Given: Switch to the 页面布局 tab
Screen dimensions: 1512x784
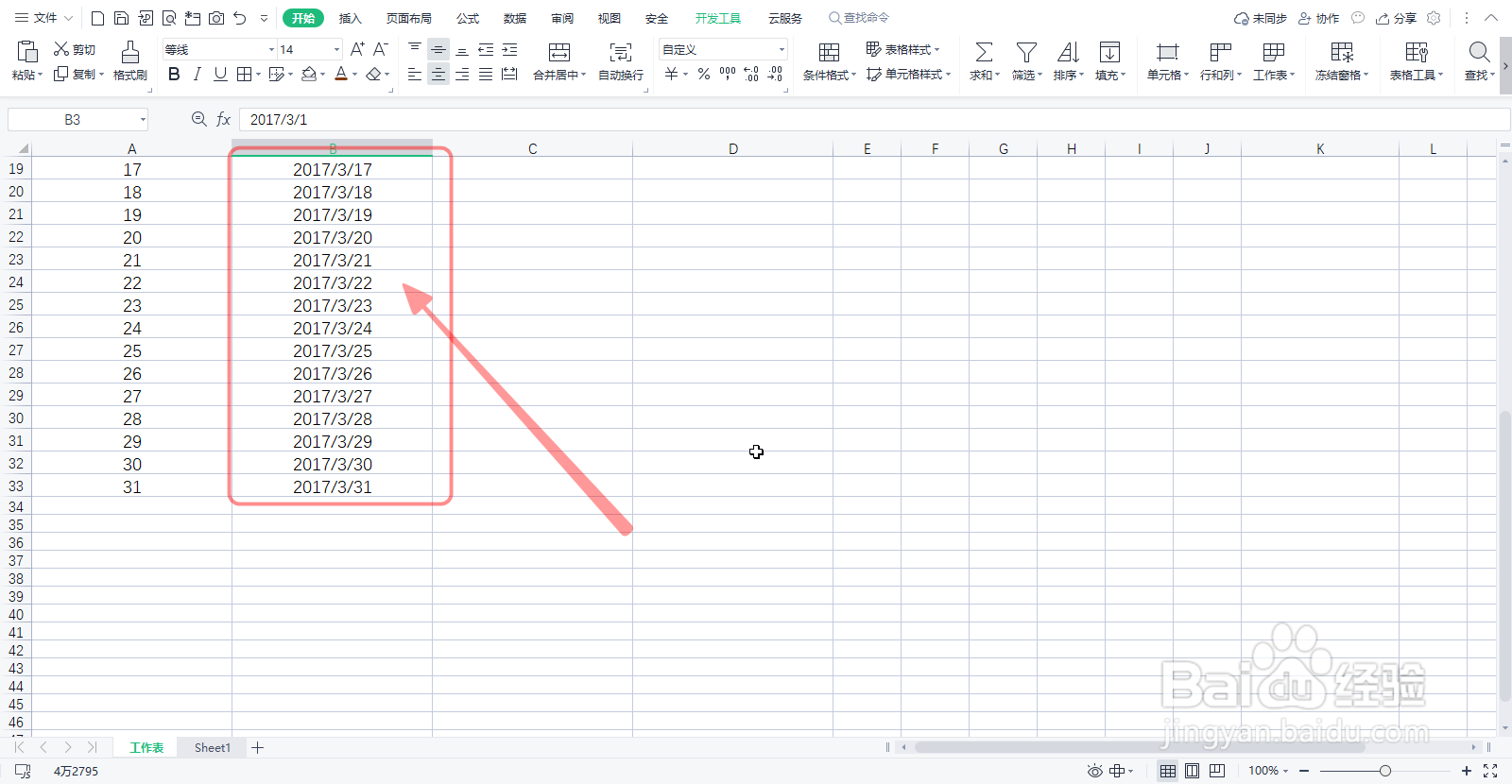Looking at the screenshot, I should 408,18.
